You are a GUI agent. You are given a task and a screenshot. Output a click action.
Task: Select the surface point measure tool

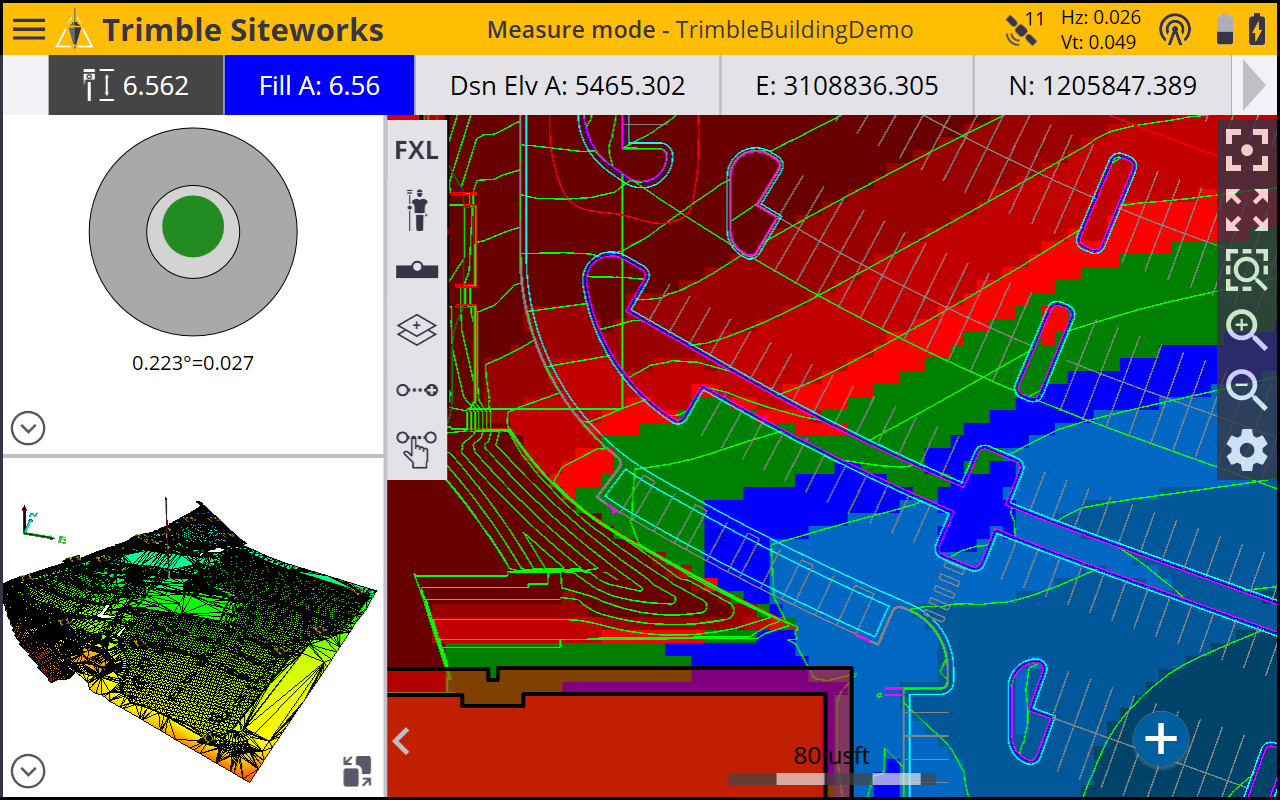coord(417,269)
